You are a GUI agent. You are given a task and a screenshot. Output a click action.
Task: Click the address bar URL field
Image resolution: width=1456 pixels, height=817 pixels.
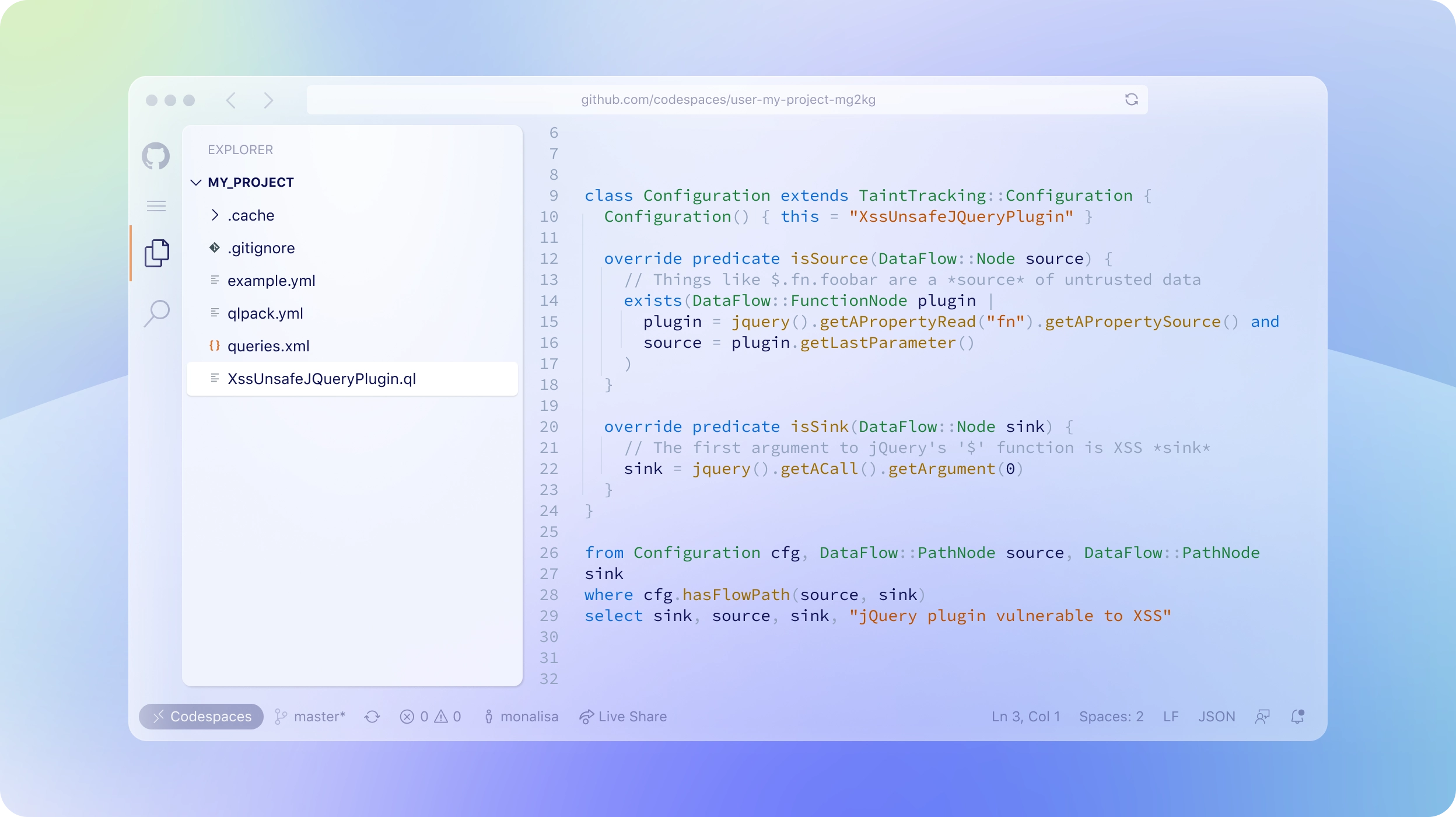727,100
